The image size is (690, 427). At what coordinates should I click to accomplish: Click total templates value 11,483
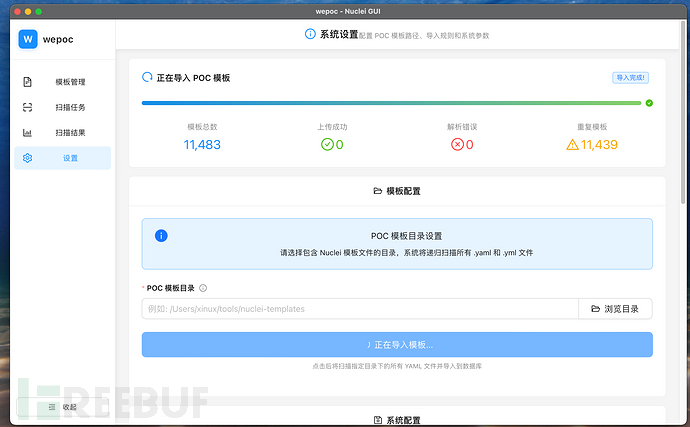[202, 144]
